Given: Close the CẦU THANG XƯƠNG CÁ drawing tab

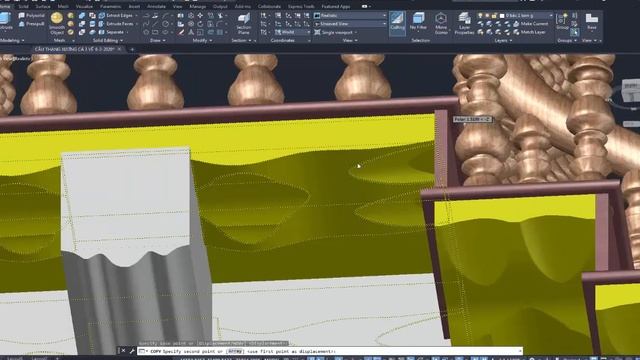Looking at the screenshot, I should click(119, 49).
